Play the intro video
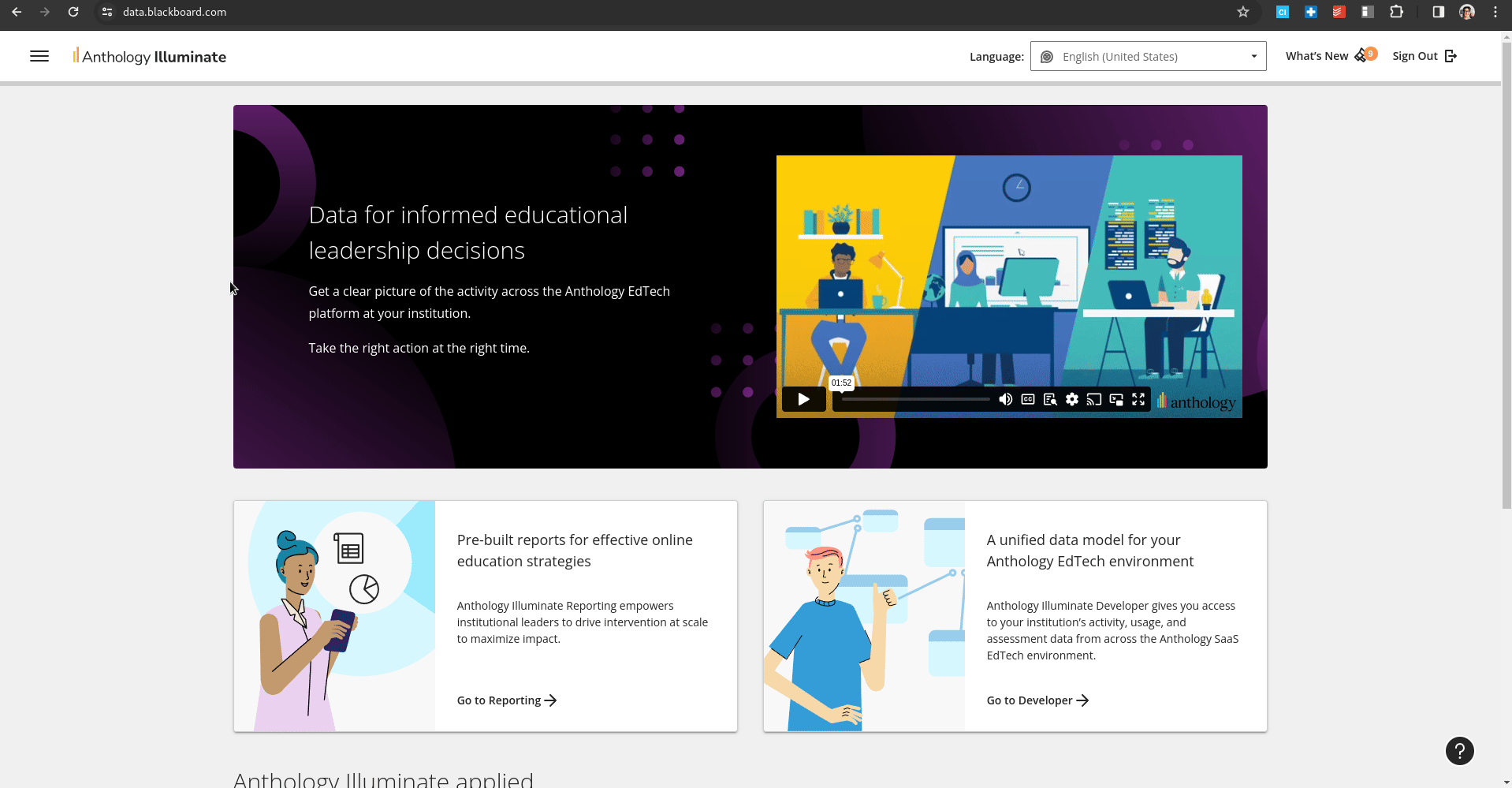 click(x=803, y=399)
